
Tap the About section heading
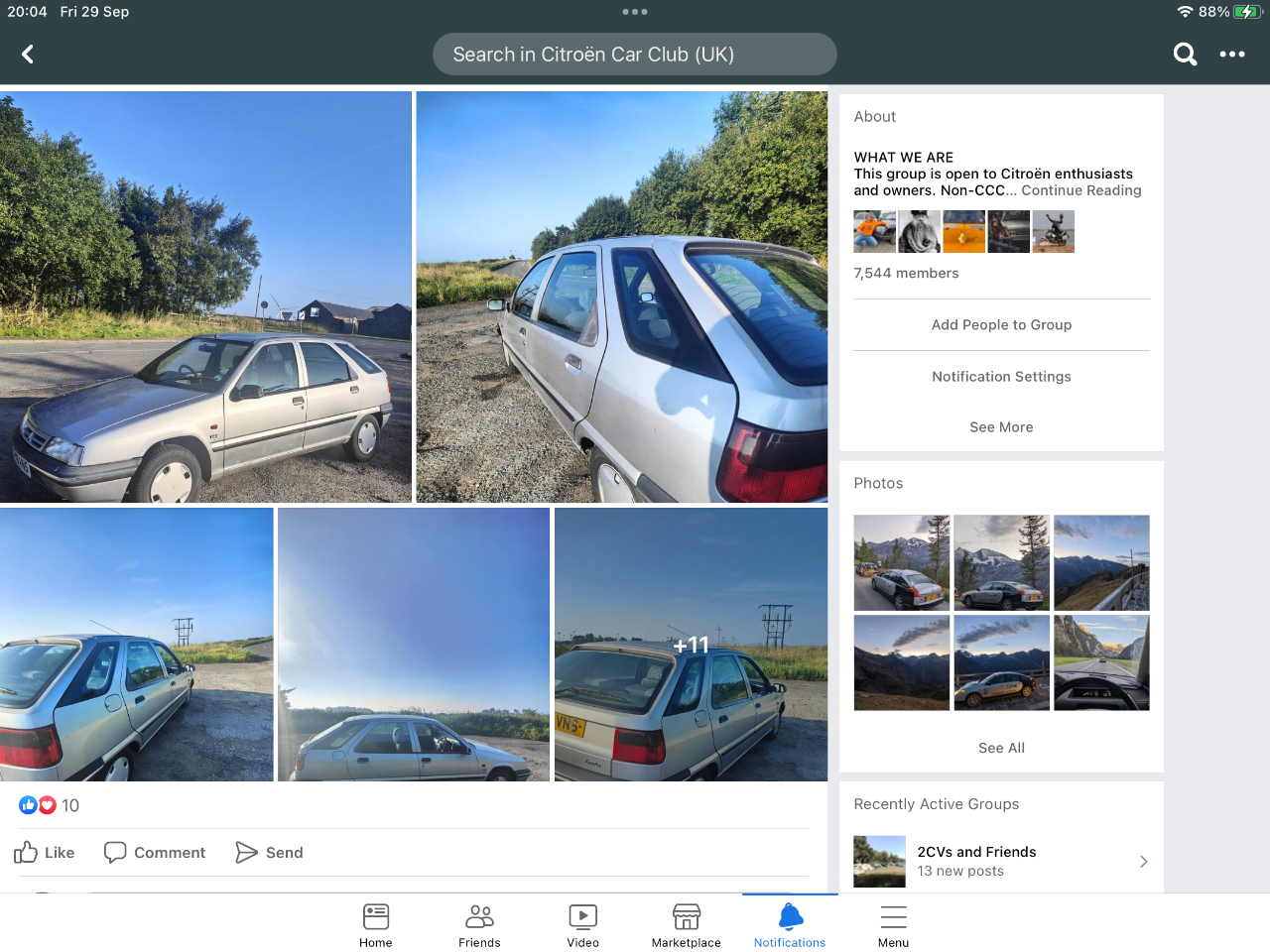click(x=875, y=116)
